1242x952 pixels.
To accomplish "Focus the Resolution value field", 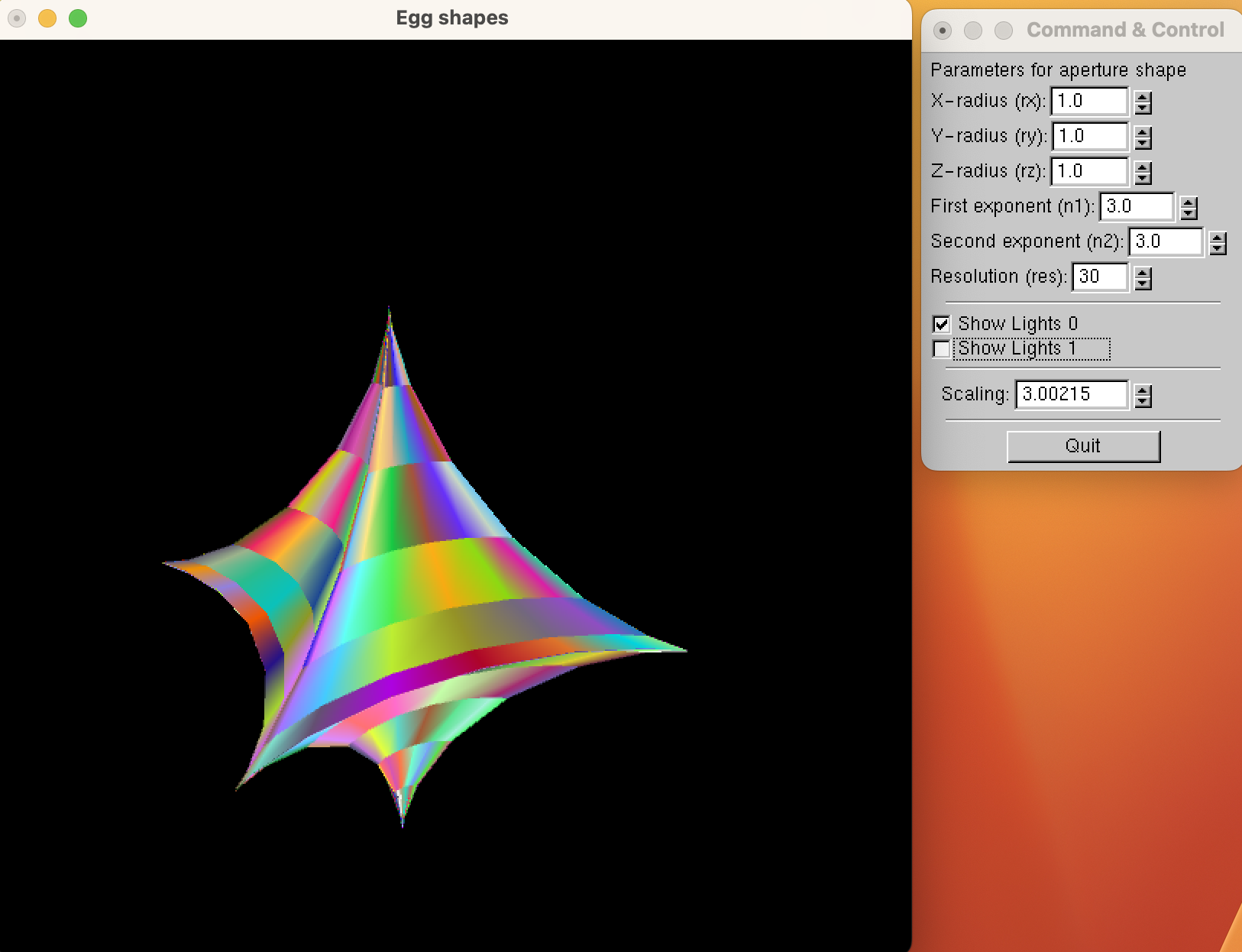I will (x=1099, y=277).
